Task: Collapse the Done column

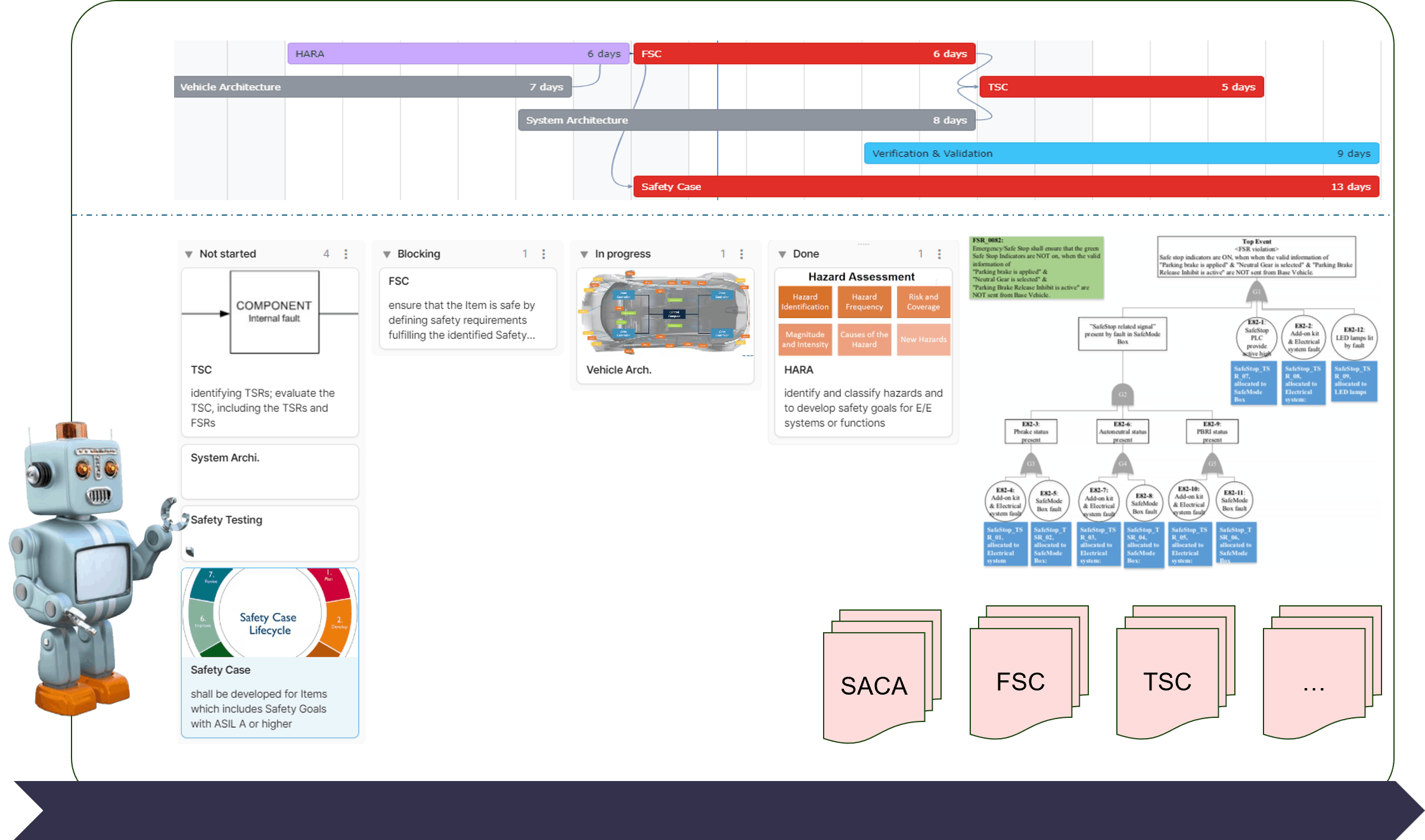Action: click(x=782, y=254)
